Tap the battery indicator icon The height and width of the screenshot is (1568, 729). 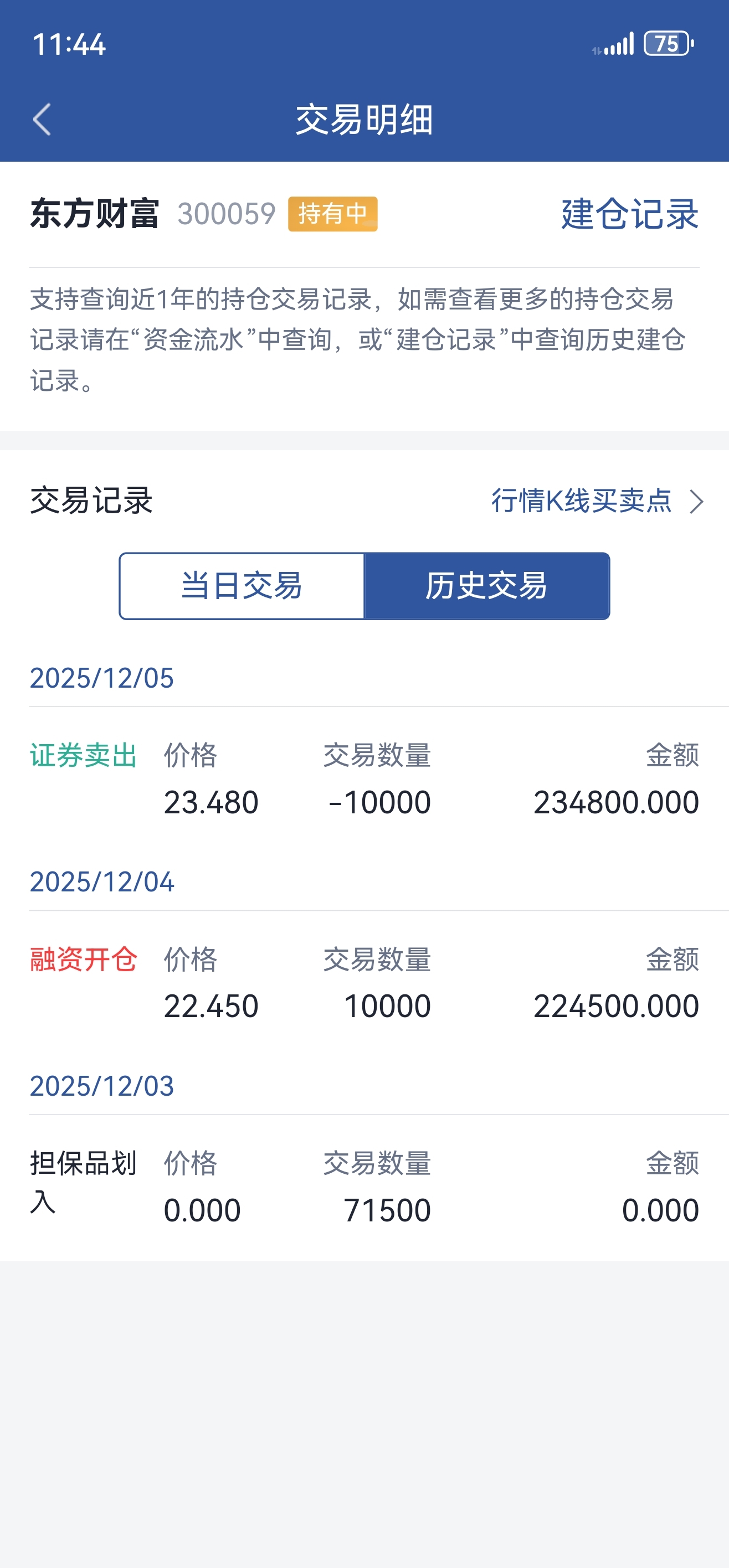668,44
